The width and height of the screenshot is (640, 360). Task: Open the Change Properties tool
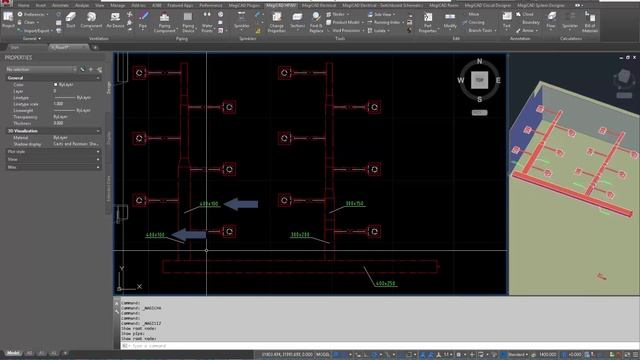pyautogui.click(x=276, y=22)
